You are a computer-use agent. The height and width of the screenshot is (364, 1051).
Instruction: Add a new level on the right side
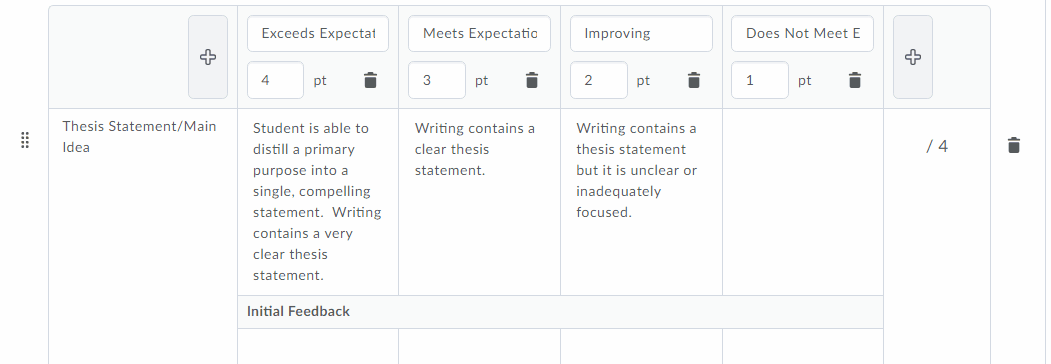click(x=913, y=57)
